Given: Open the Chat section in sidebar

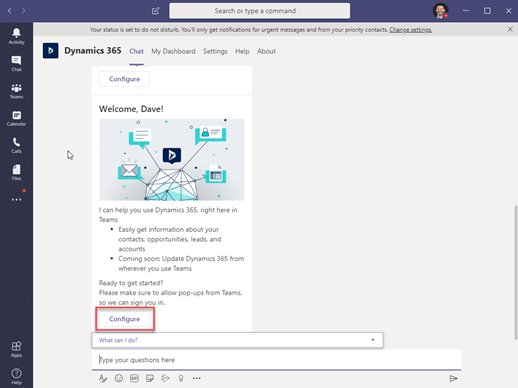Looking at the screenshot, I should pyautogui.click(x=16, y=63).
